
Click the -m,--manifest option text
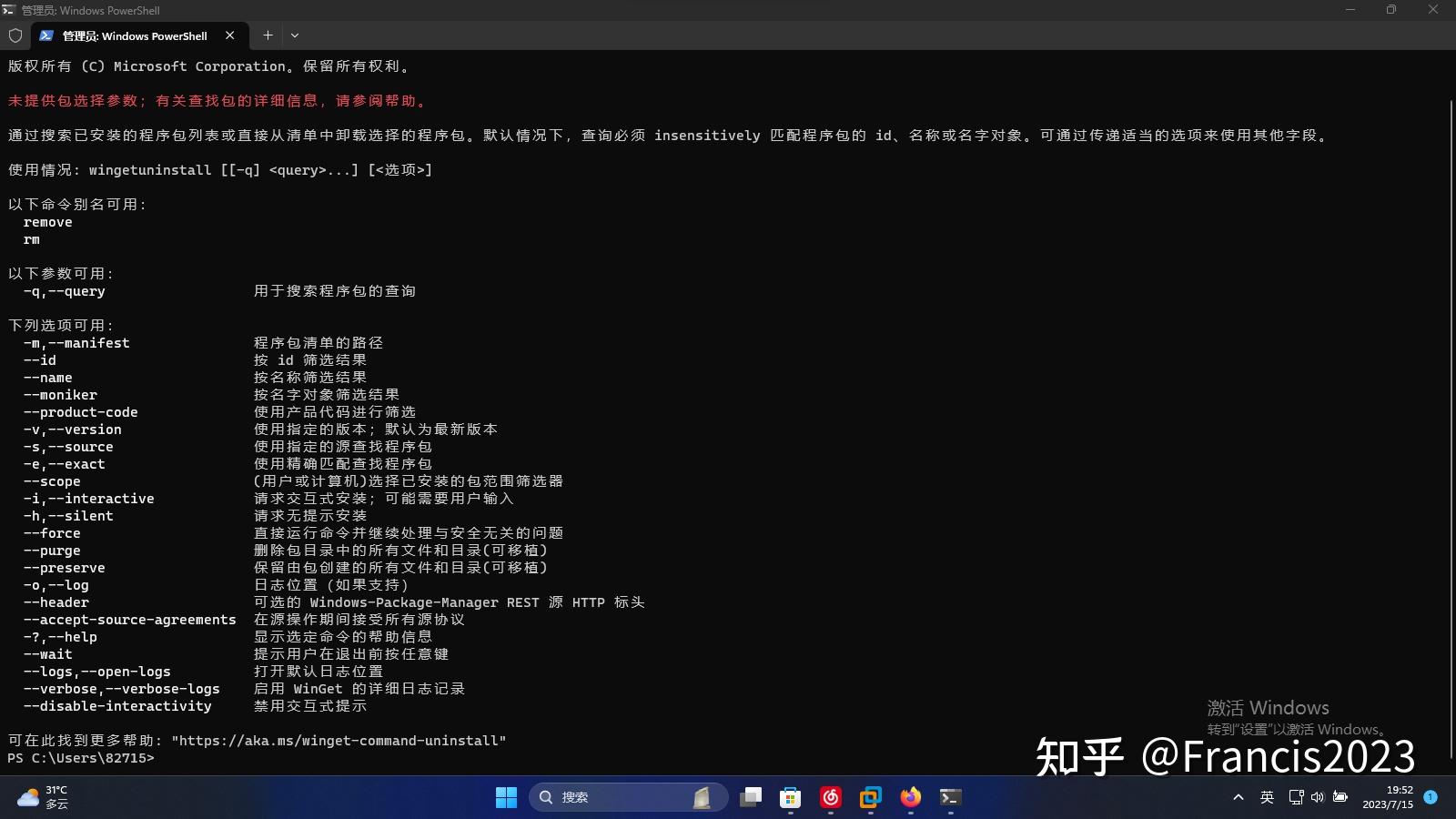pyautogui.click(x=76, y=343)
